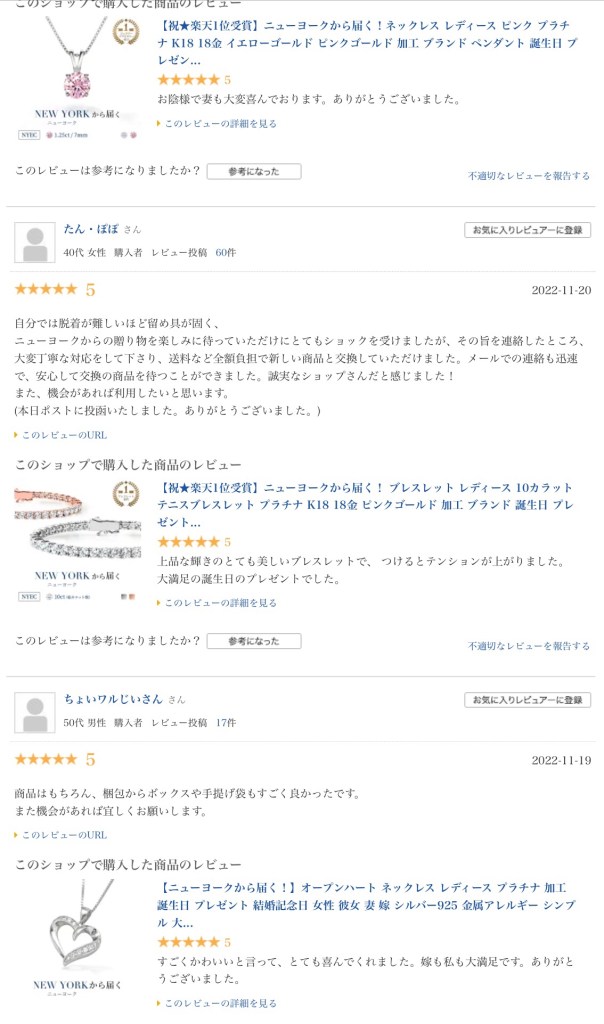Add たん・ぽぽ to favorite reviewers
The image size is (604, 1024).
pos(527,230)
